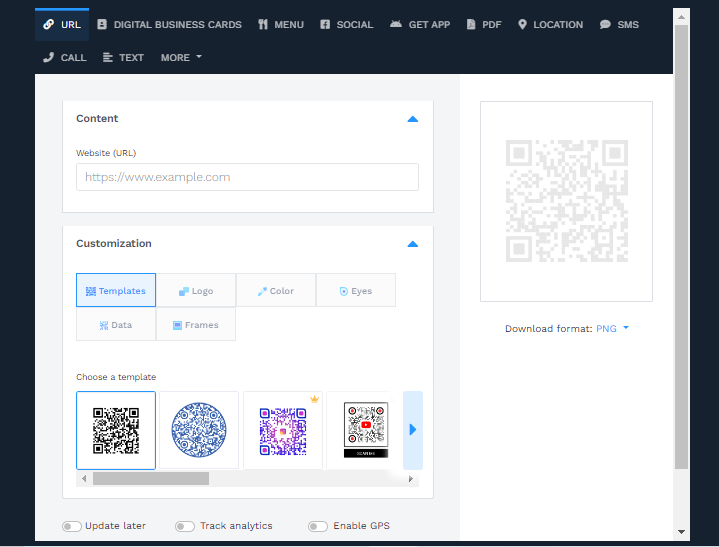
Task: Click the Location pin icon
Action: coord(522,24)
